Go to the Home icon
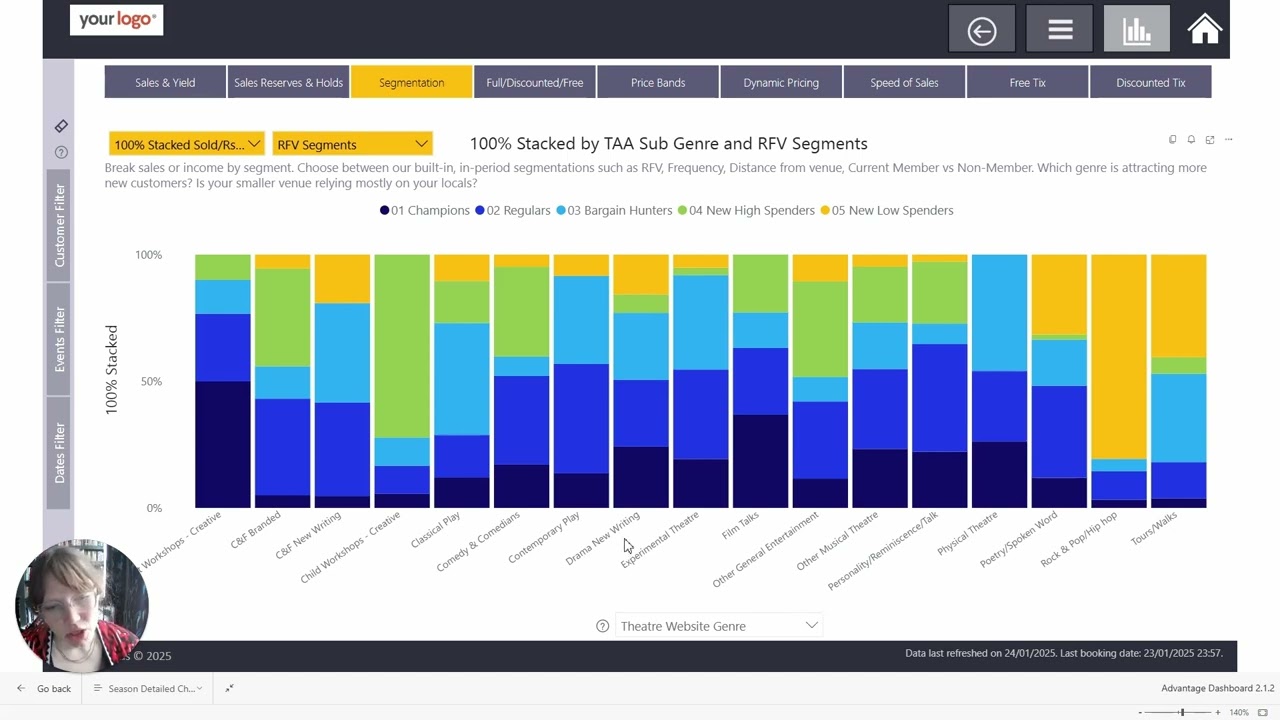Screen dimensions: 1280x720 coord(1205,30)
